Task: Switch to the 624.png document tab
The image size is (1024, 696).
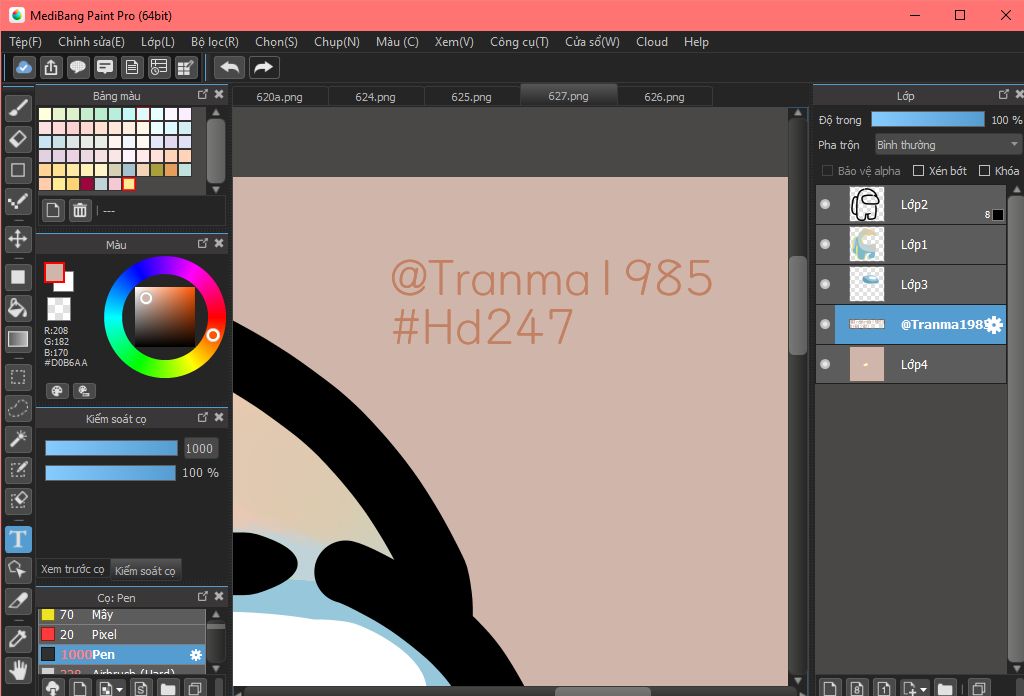Action: click(376, 97)
